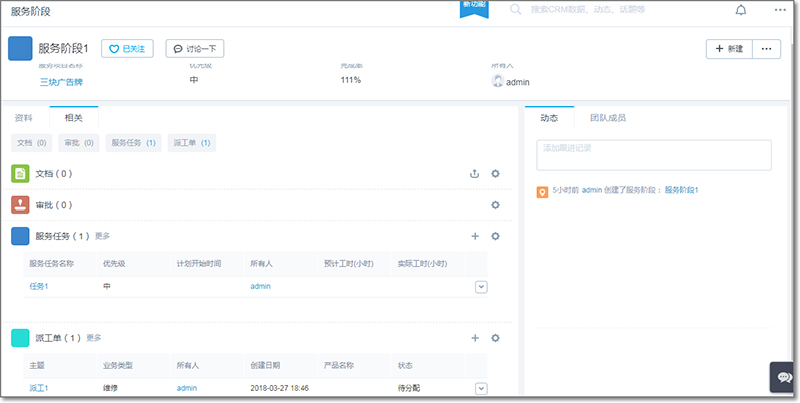Viewport: 800px width, 403px height.
Task: Switch to the 团队成员 tab
Action: [x=607, y=118]
